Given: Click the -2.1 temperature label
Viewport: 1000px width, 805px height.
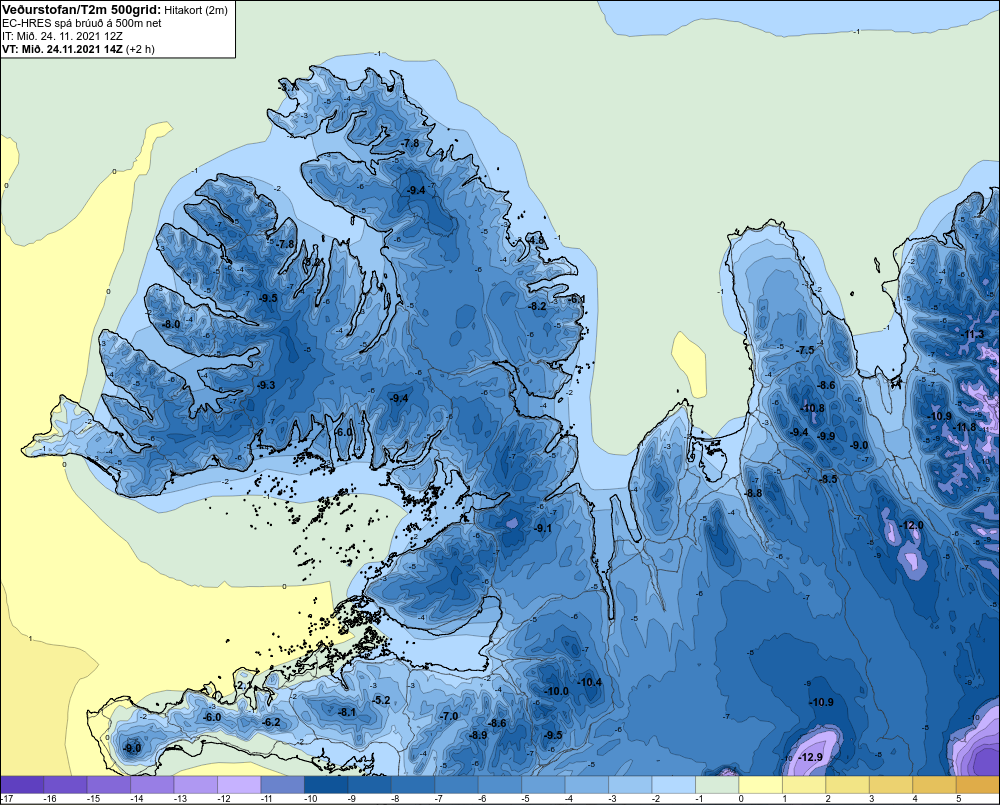Looking at the screenshot, I should [242, 685].
